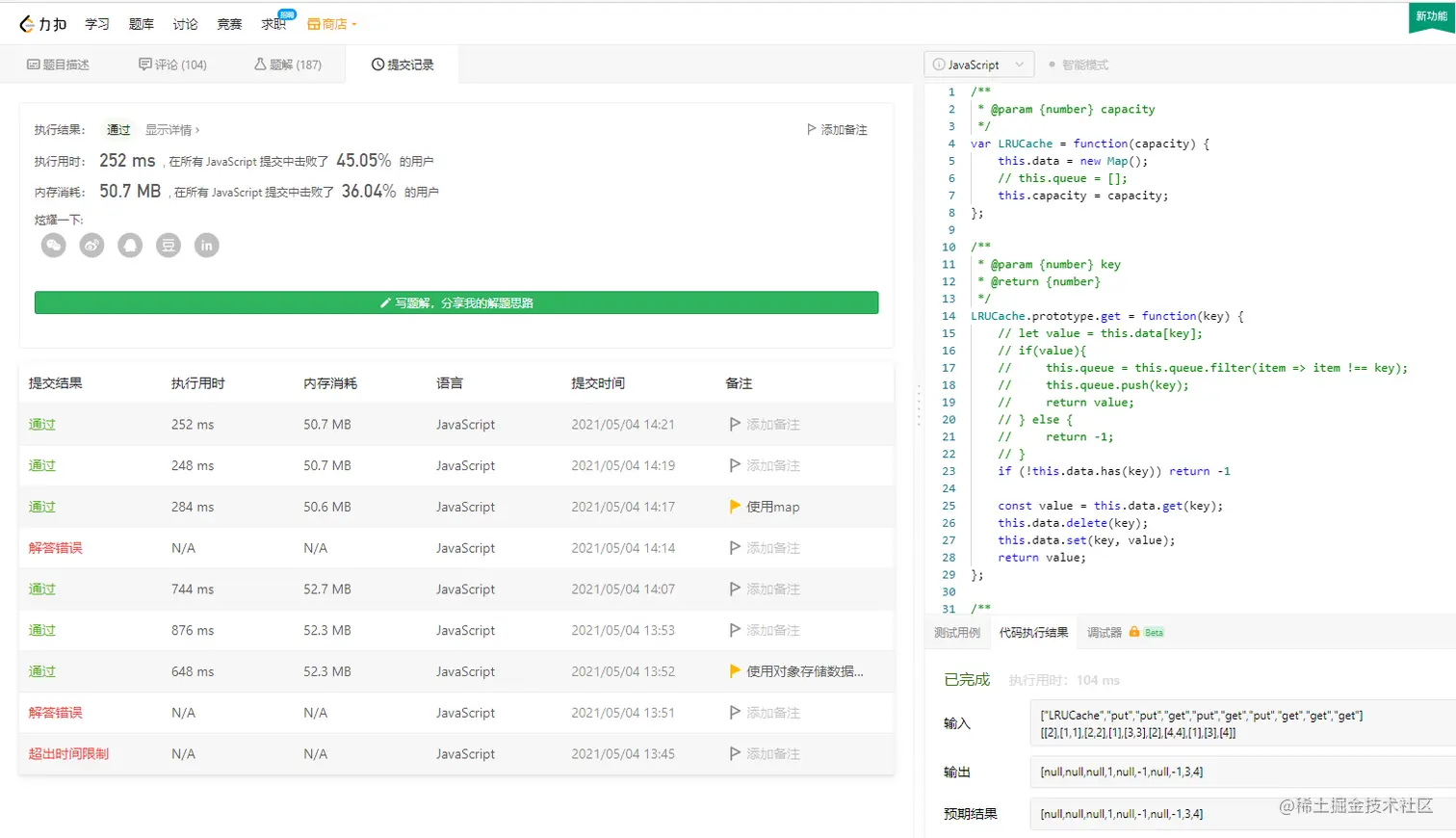The height and width of the screenshot is (838, 1456).
Task: Open the 通过 submission with 248 ms
Action: (x=42, y=466)
